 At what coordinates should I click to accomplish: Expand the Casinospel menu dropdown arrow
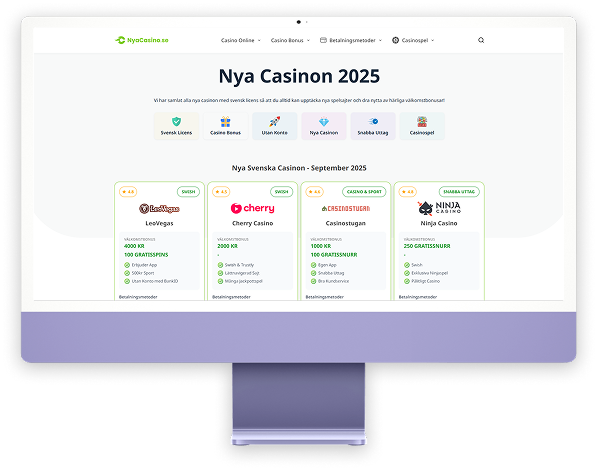coord(433,40)
